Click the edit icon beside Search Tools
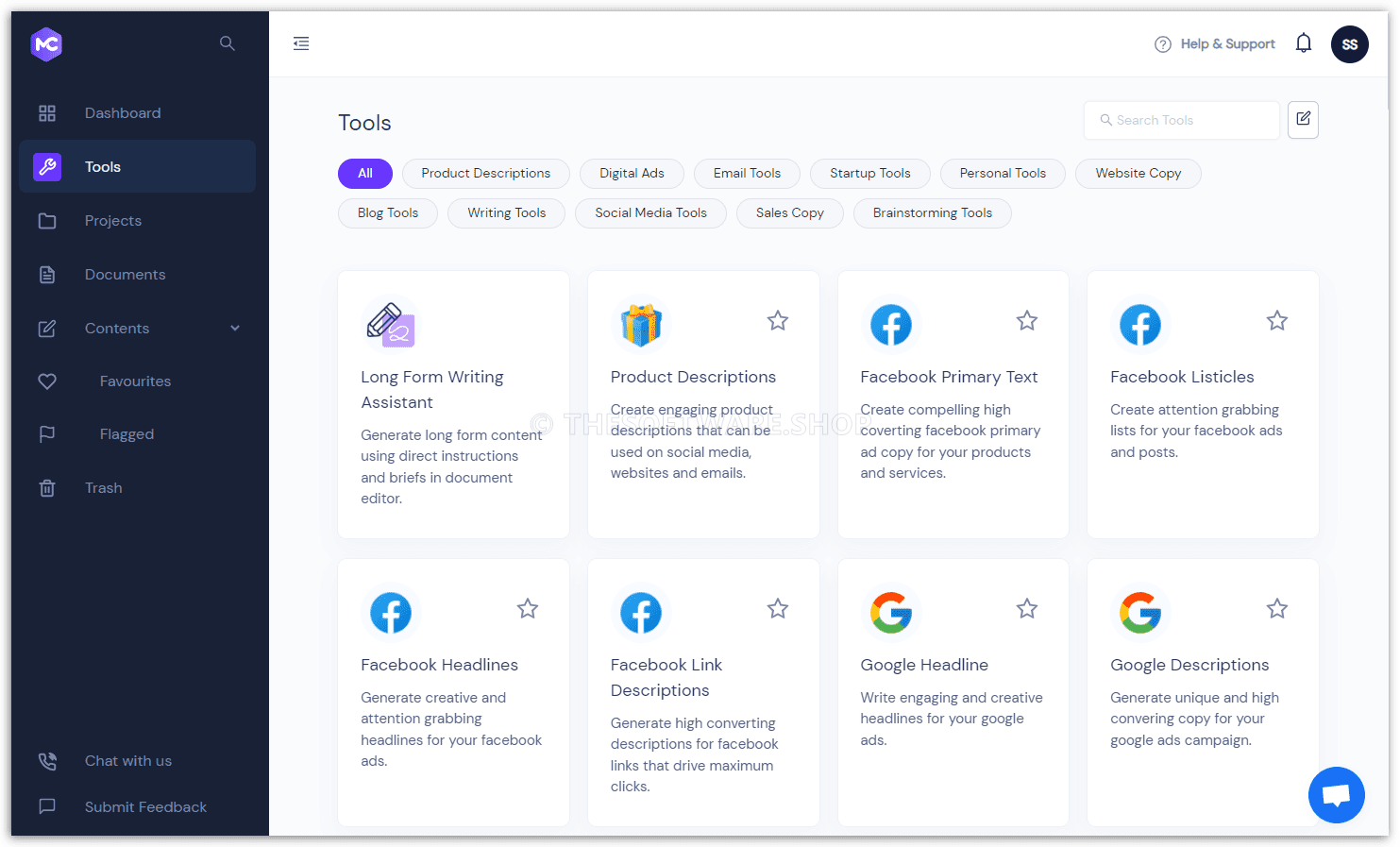Screen dimensions: 1400x847 pos(1303,120)
